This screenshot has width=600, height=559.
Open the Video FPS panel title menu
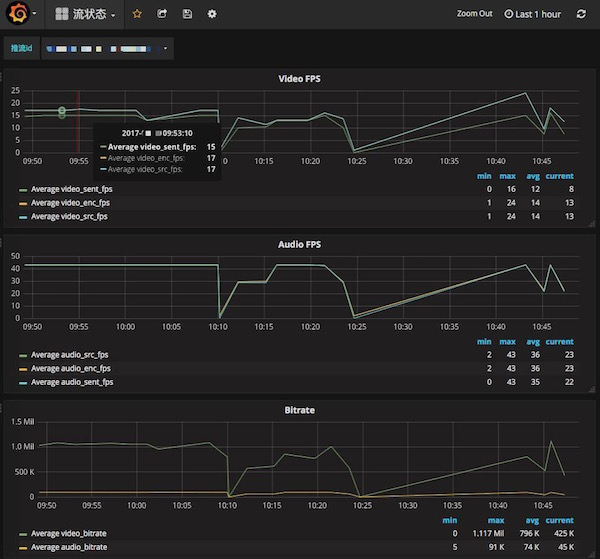[x=299, y=79]
